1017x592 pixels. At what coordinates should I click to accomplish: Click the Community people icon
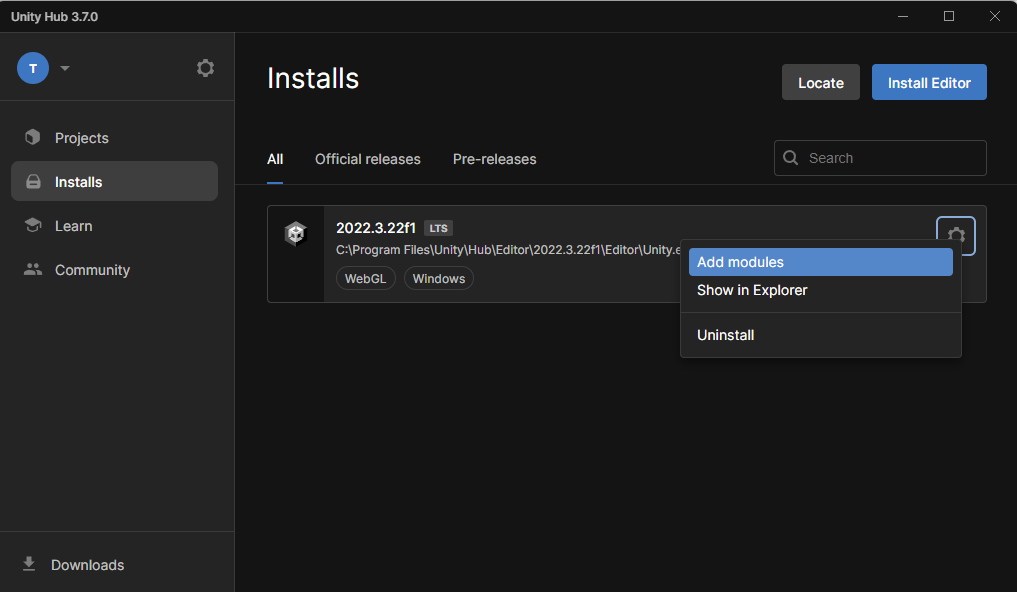33,270
